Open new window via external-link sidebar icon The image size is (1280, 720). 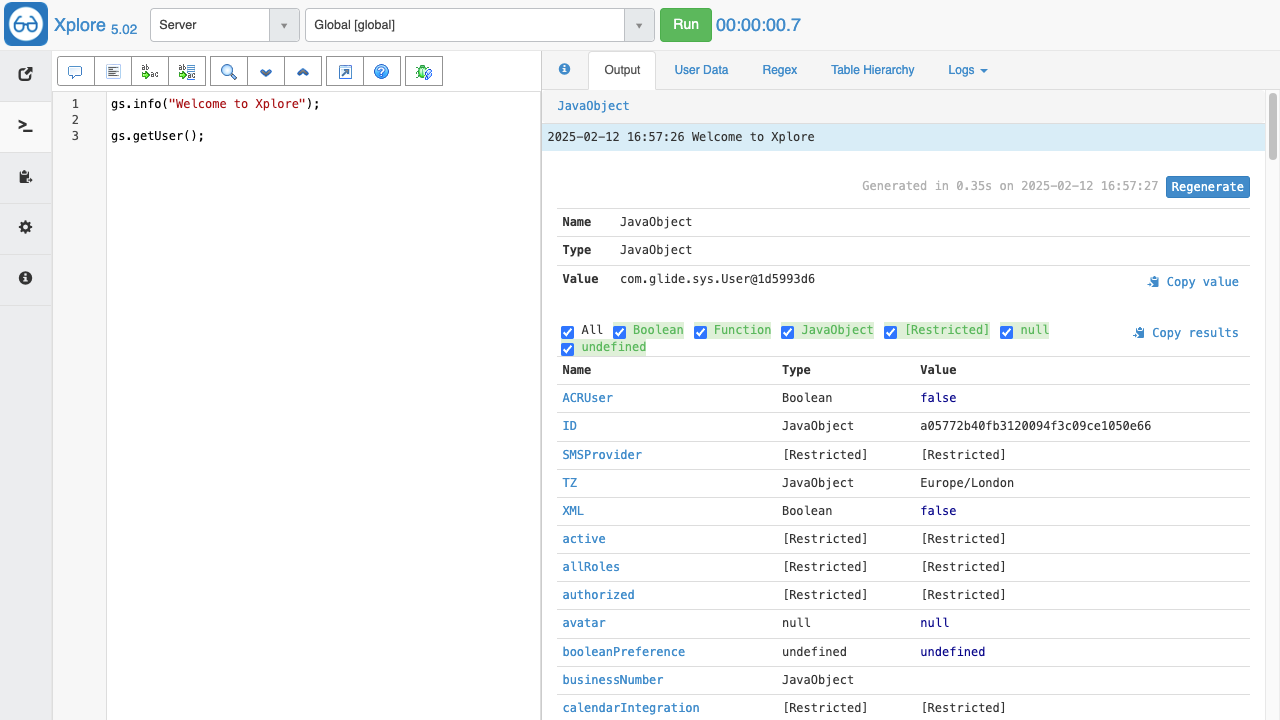26,74
